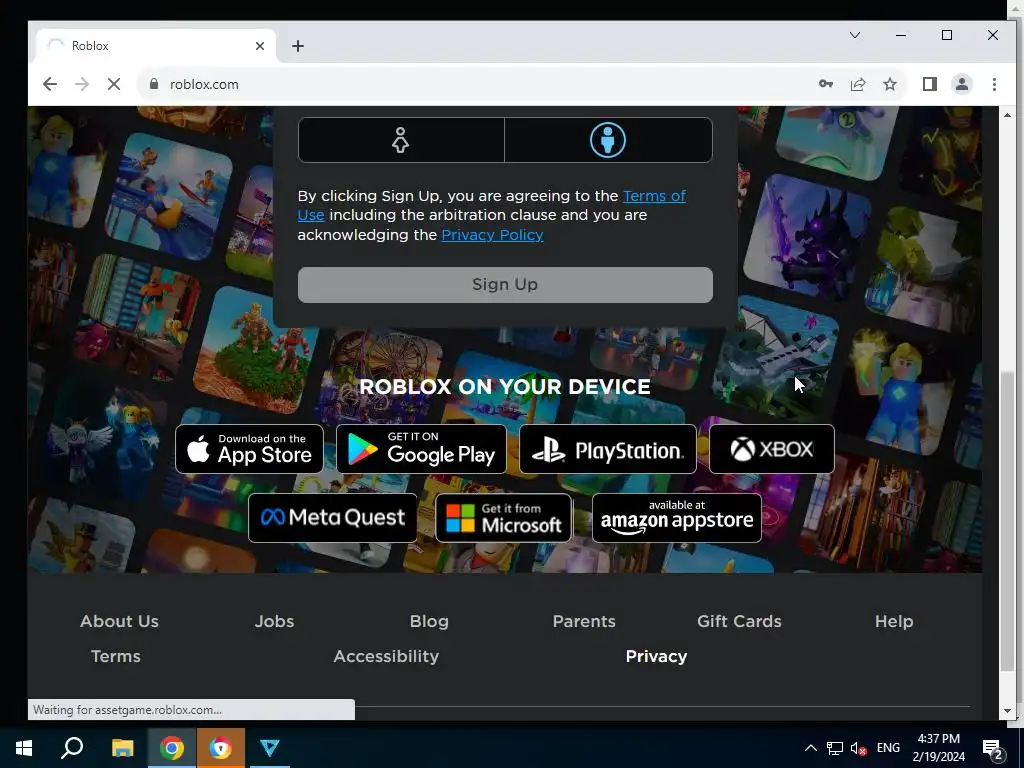Open the Gift Cards footer link
Viewport: 1024px width, 768px height.
[x=739, y=621]
